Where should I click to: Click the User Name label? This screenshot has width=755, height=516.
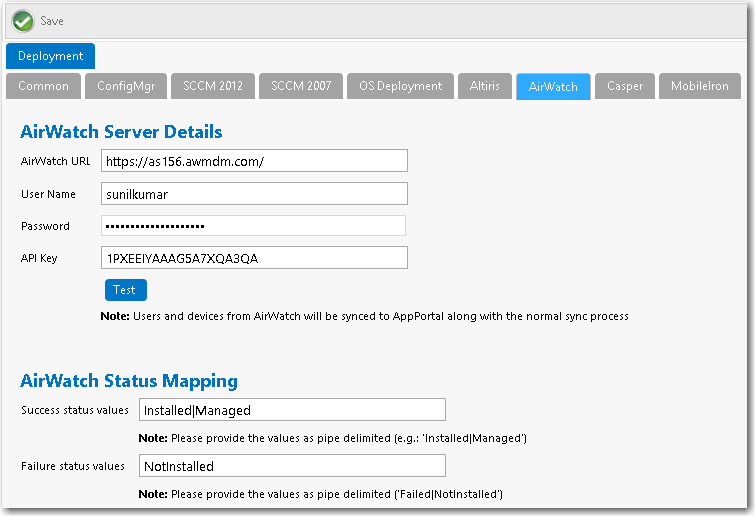pyautogui.click(x=48, y=194)
